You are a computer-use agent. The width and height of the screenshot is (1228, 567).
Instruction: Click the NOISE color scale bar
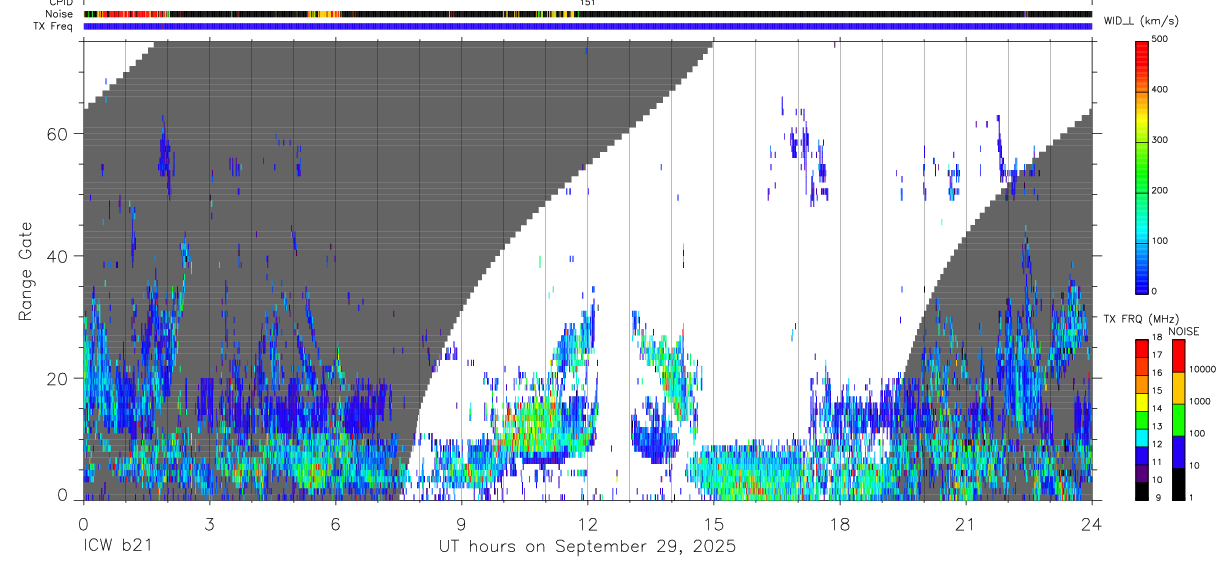[x=1179, y=420]
